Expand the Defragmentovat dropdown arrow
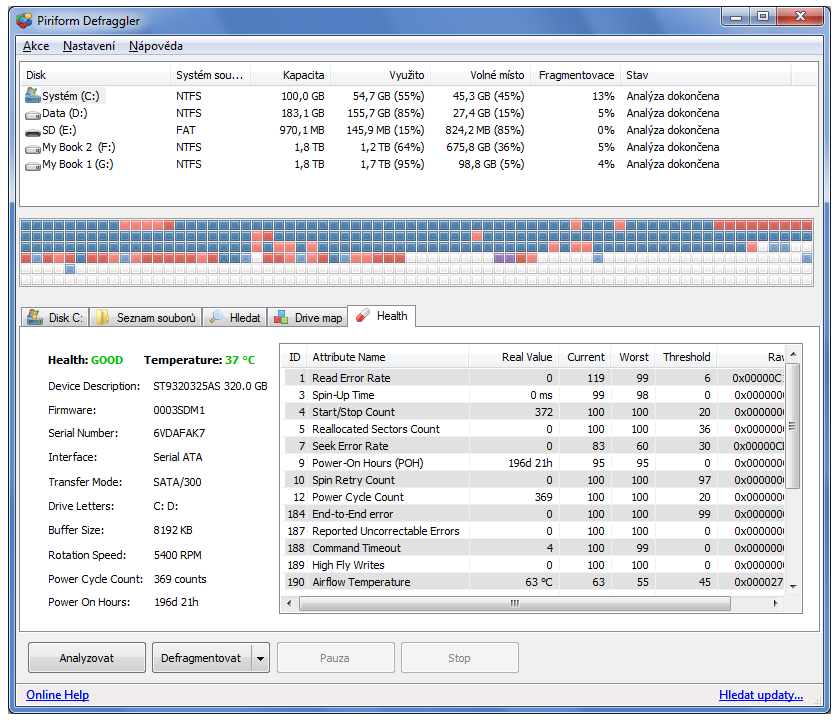Viewport: 840px width, 720px height. click(261, 658)
